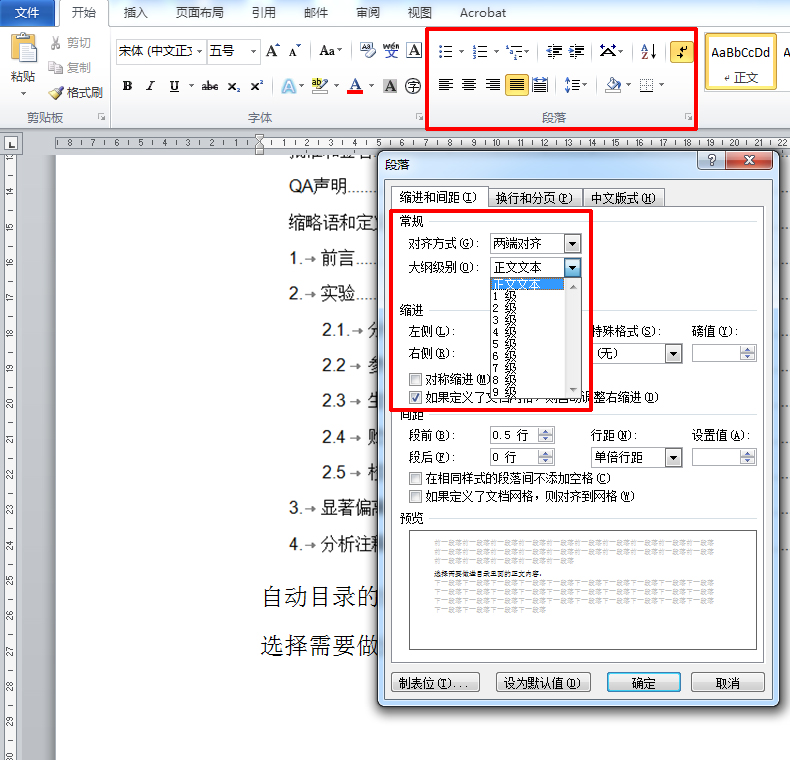
Task: Click the character border A icon
Action: click(414, 50)
